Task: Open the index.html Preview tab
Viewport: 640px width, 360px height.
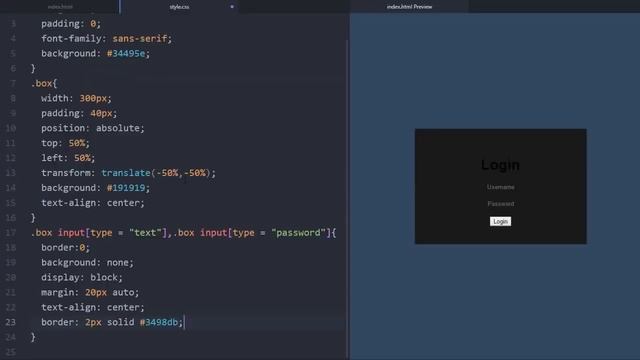Action: tap(409, 7)
